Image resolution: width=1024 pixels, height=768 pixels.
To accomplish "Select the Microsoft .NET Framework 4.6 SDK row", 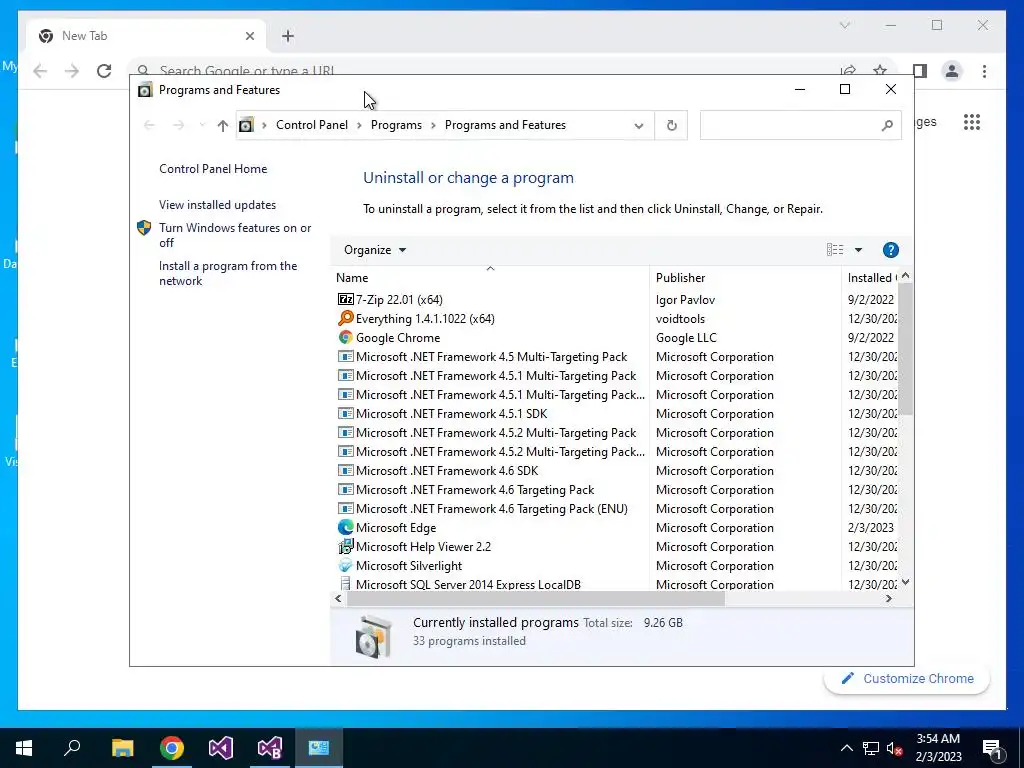I will (x=447, y=470).
